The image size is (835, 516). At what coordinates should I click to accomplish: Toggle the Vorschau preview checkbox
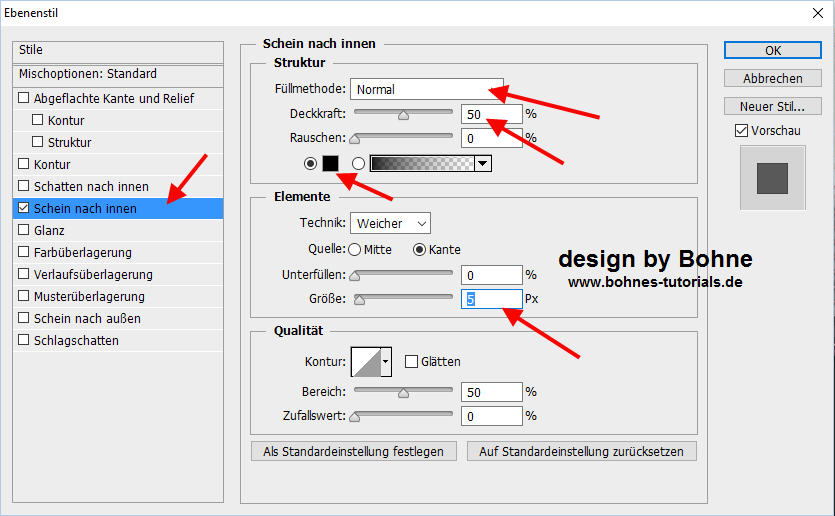coord(741,130)
